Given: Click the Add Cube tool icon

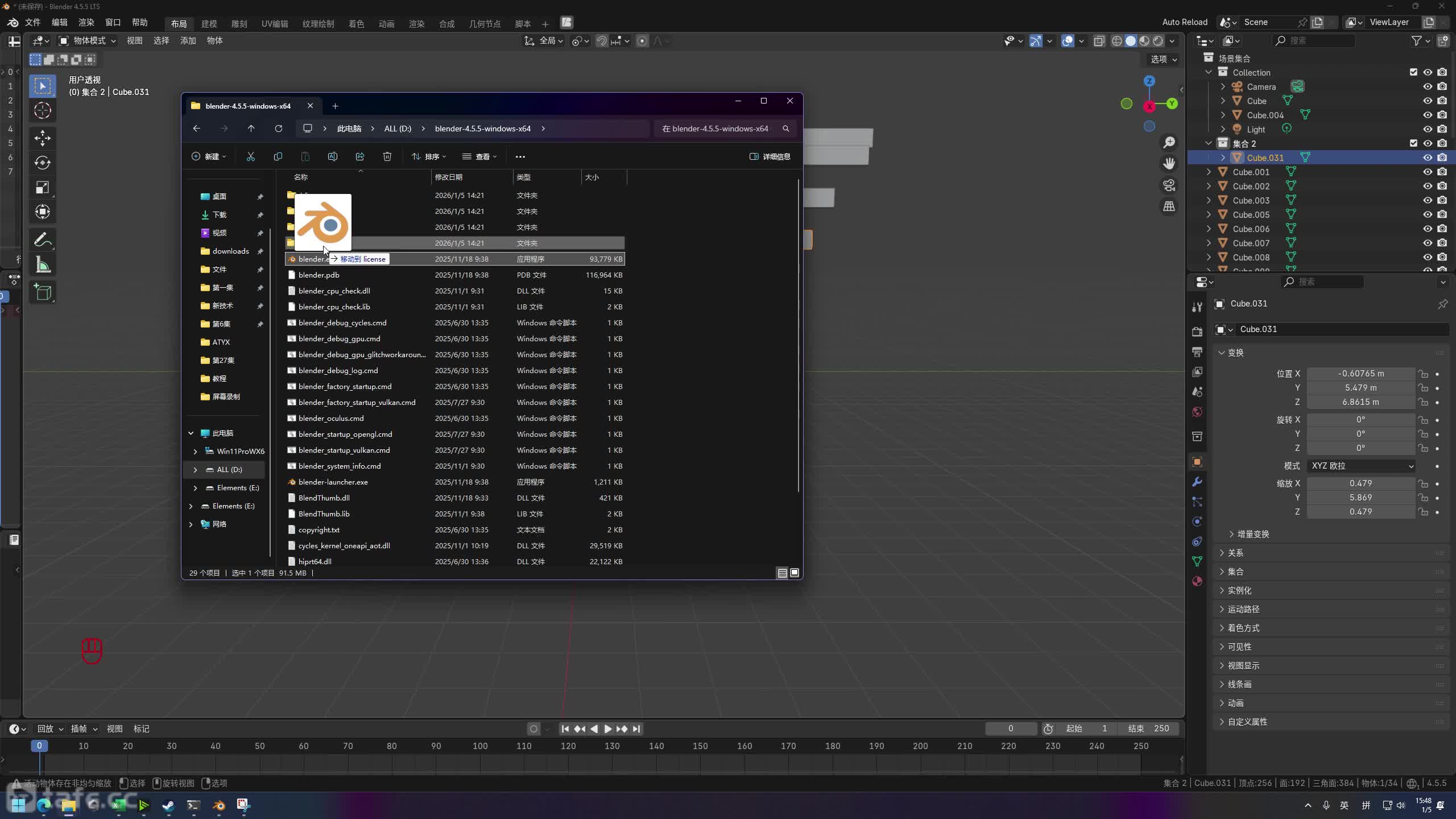Looking at the screenshot, I should (x=42, y=292).
